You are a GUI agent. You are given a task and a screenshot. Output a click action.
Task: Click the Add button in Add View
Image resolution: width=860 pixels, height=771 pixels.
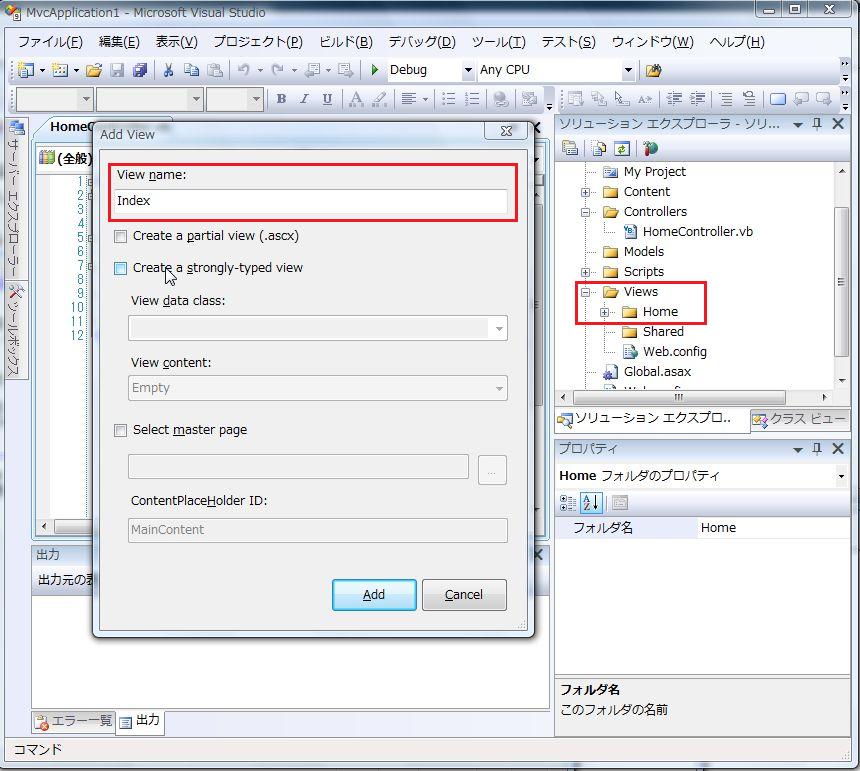coord(373,594)
